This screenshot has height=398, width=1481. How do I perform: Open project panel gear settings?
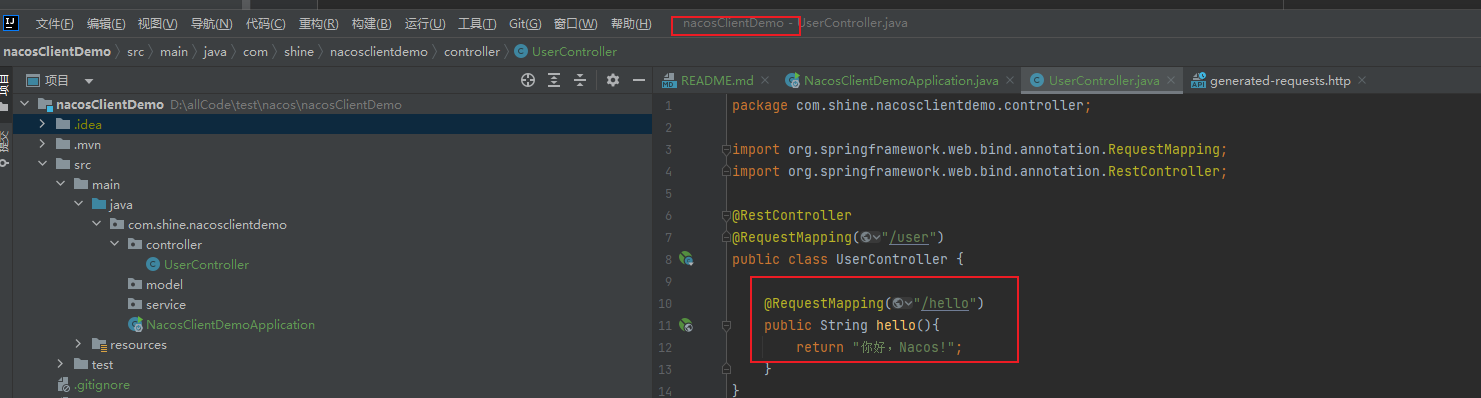(613, 80)
